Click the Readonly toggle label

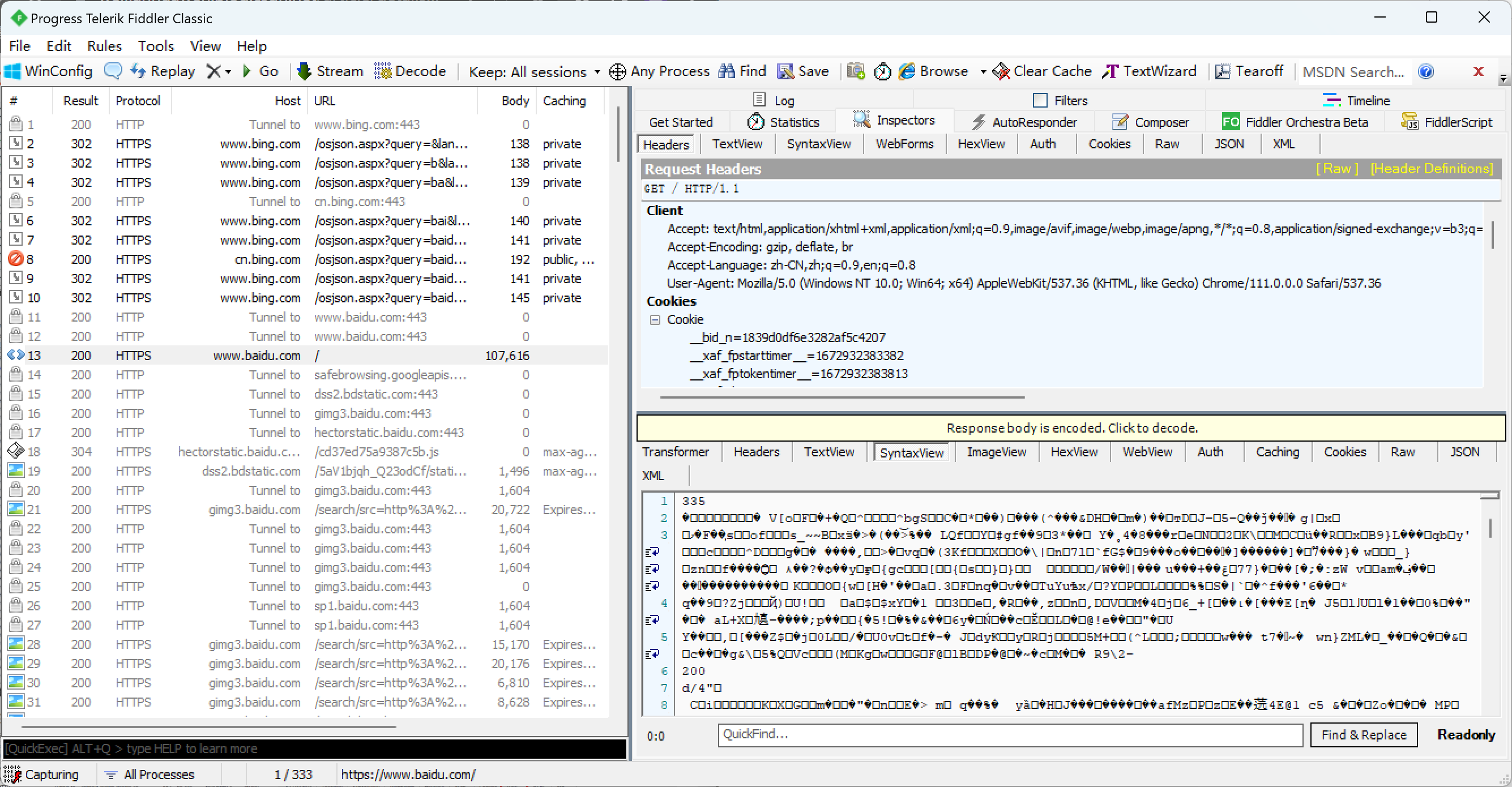pos(1466,735)
